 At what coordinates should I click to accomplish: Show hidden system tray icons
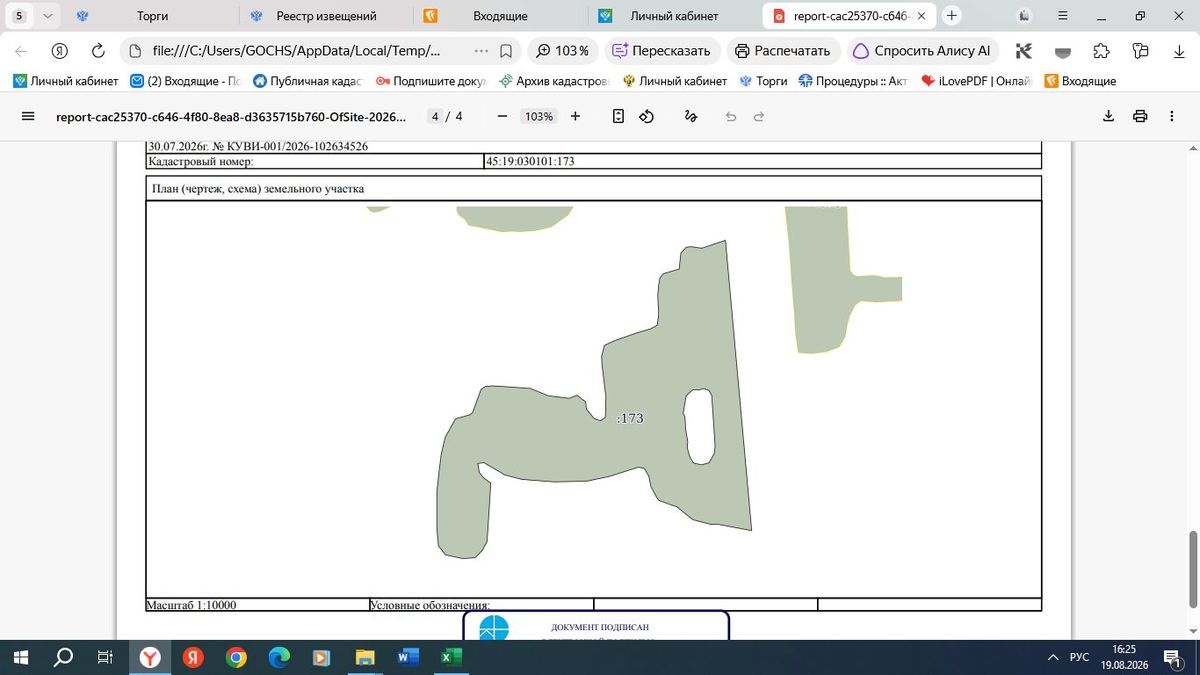click(1053, 657)
